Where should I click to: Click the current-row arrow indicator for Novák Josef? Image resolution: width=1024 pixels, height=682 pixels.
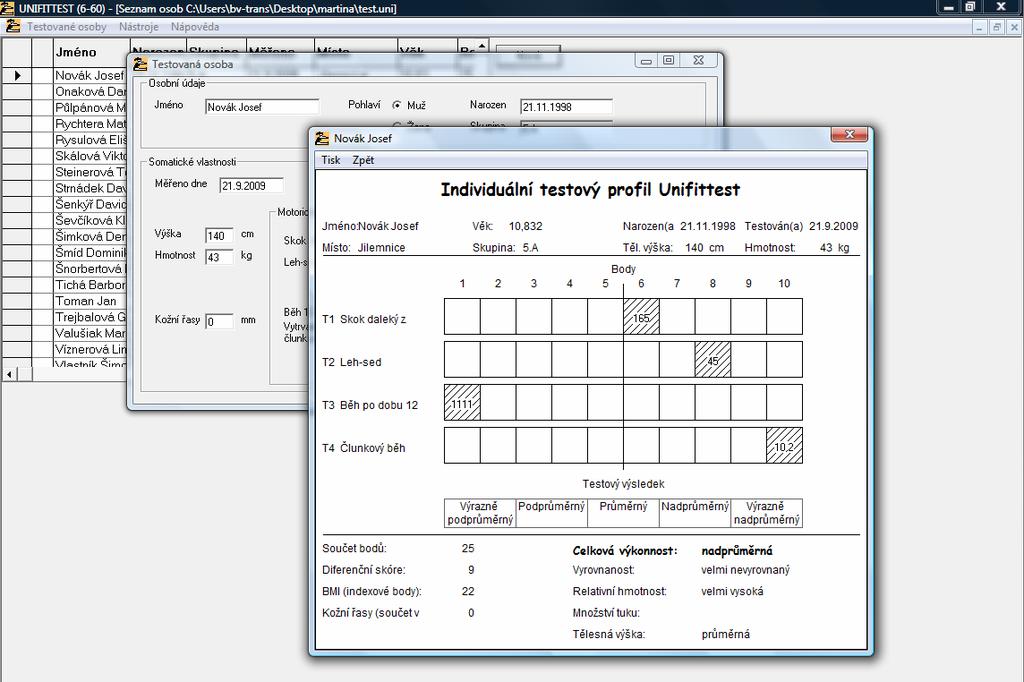point(17,75)
